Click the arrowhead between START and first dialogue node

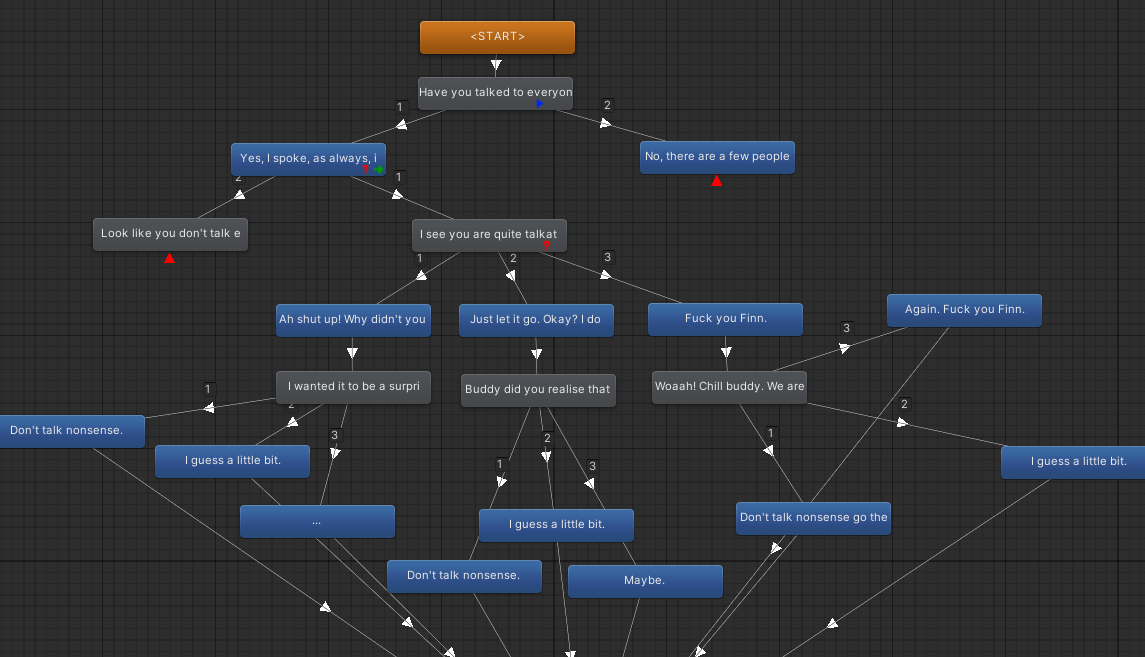[x=497, y=66]
